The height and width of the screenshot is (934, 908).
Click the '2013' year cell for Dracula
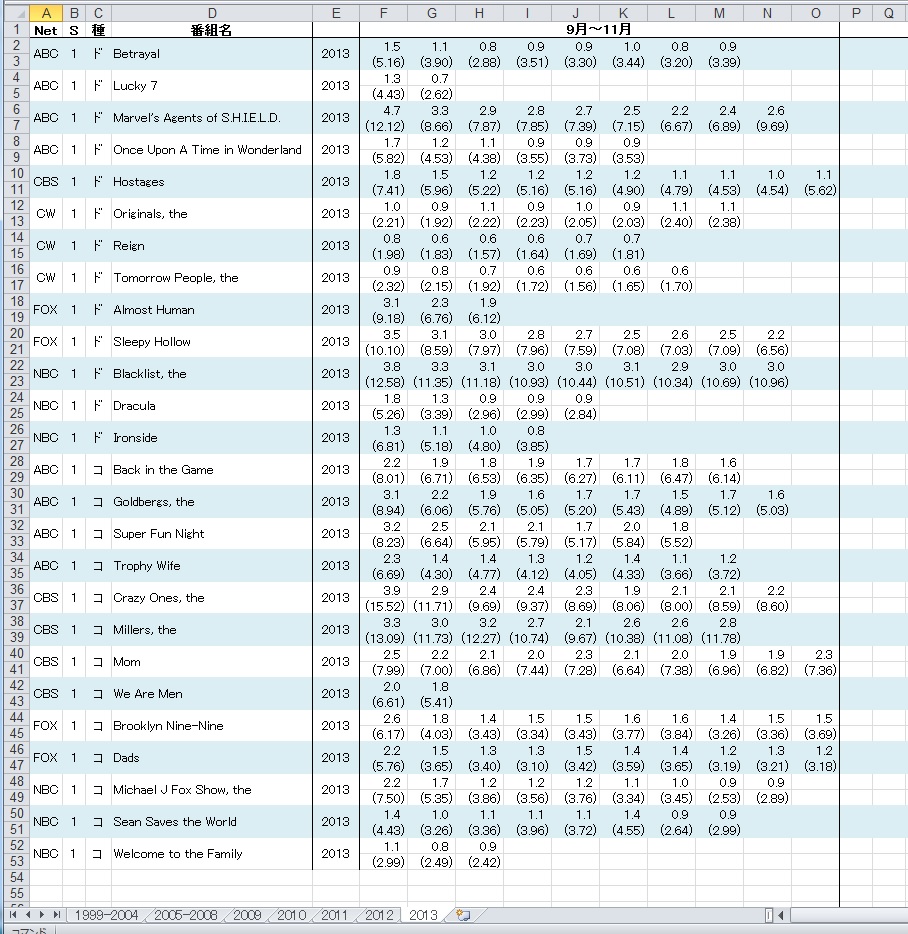(x=335, y=406)
